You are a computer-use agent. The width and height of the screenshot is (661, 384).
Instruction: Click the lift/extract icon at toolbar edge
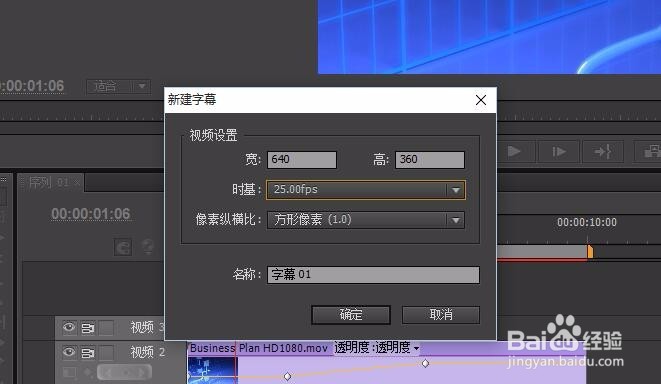(649, 151)
